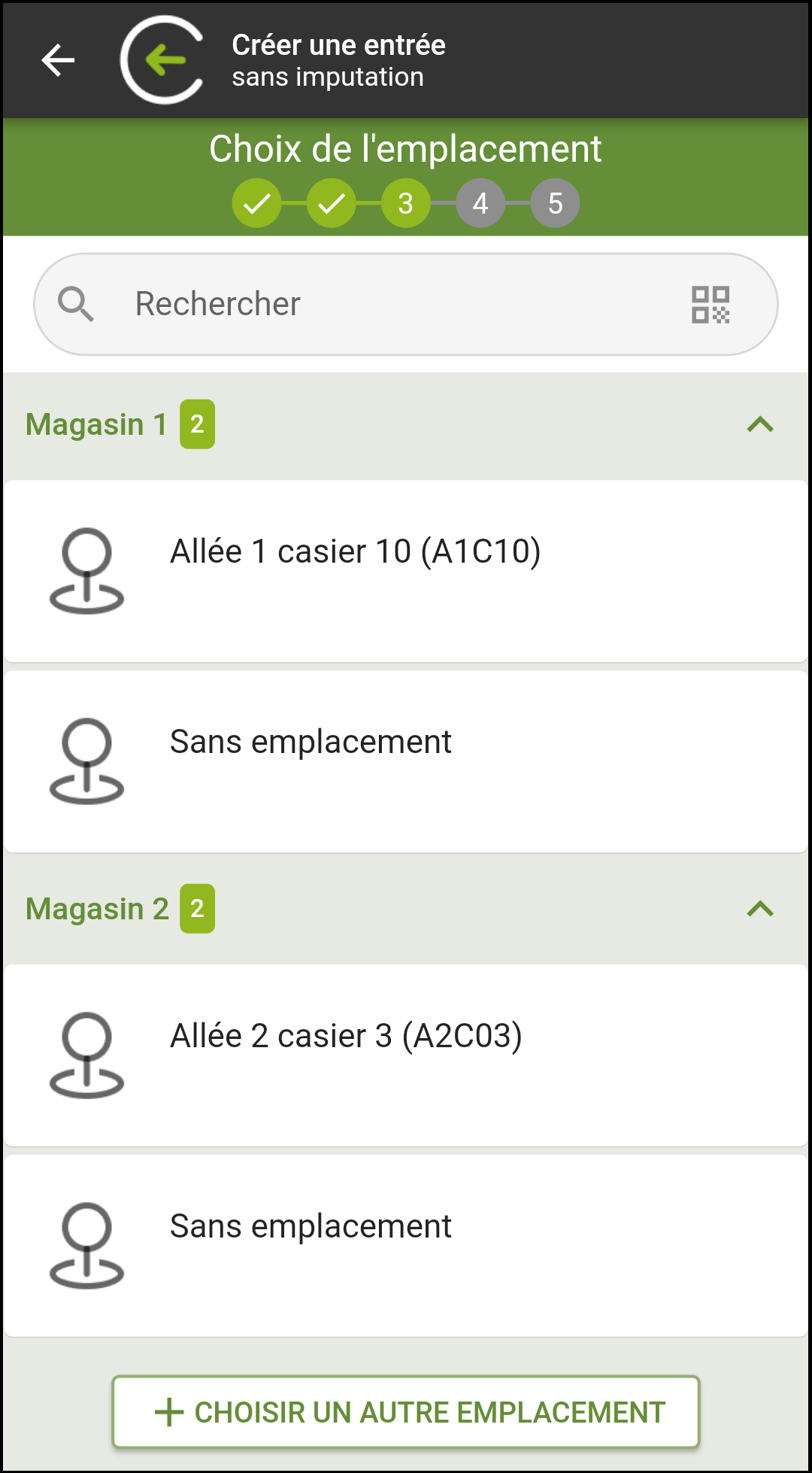Click Choisir un autre emplacement button
This screenshot has width=812, height=1473.
[406, 1412]
